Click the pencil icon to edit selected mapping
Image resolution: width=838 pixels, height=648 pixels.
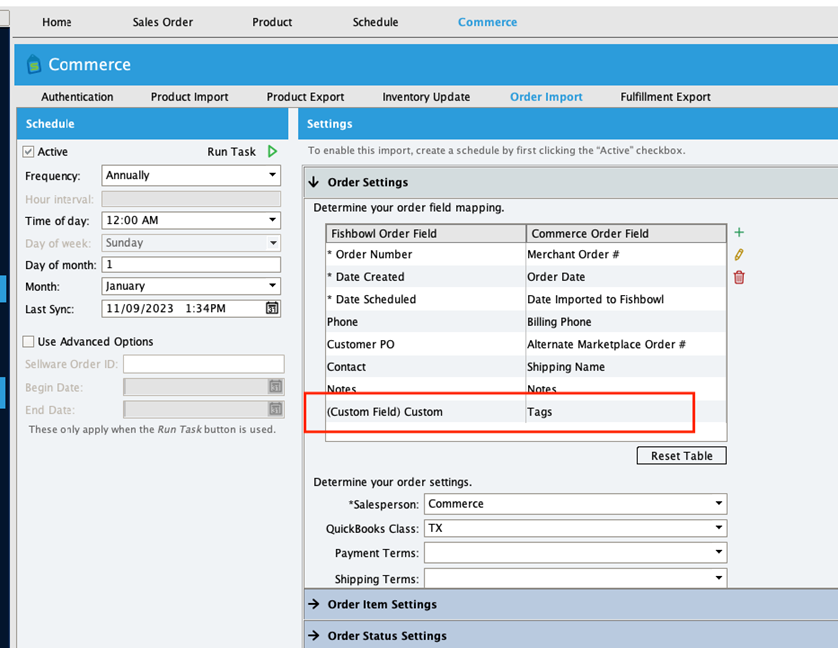tap(739, 256)
